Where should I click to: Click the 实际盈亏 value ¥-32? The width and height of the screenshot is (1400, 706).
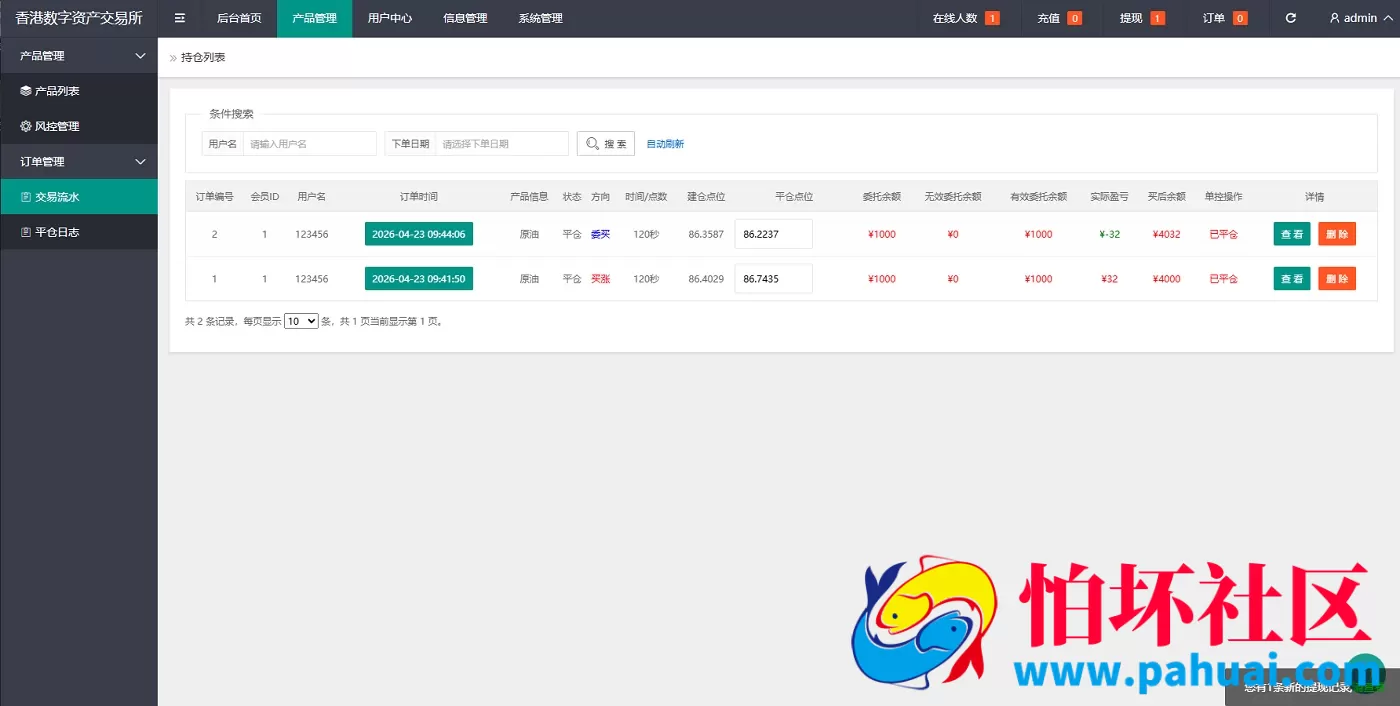1109,234
